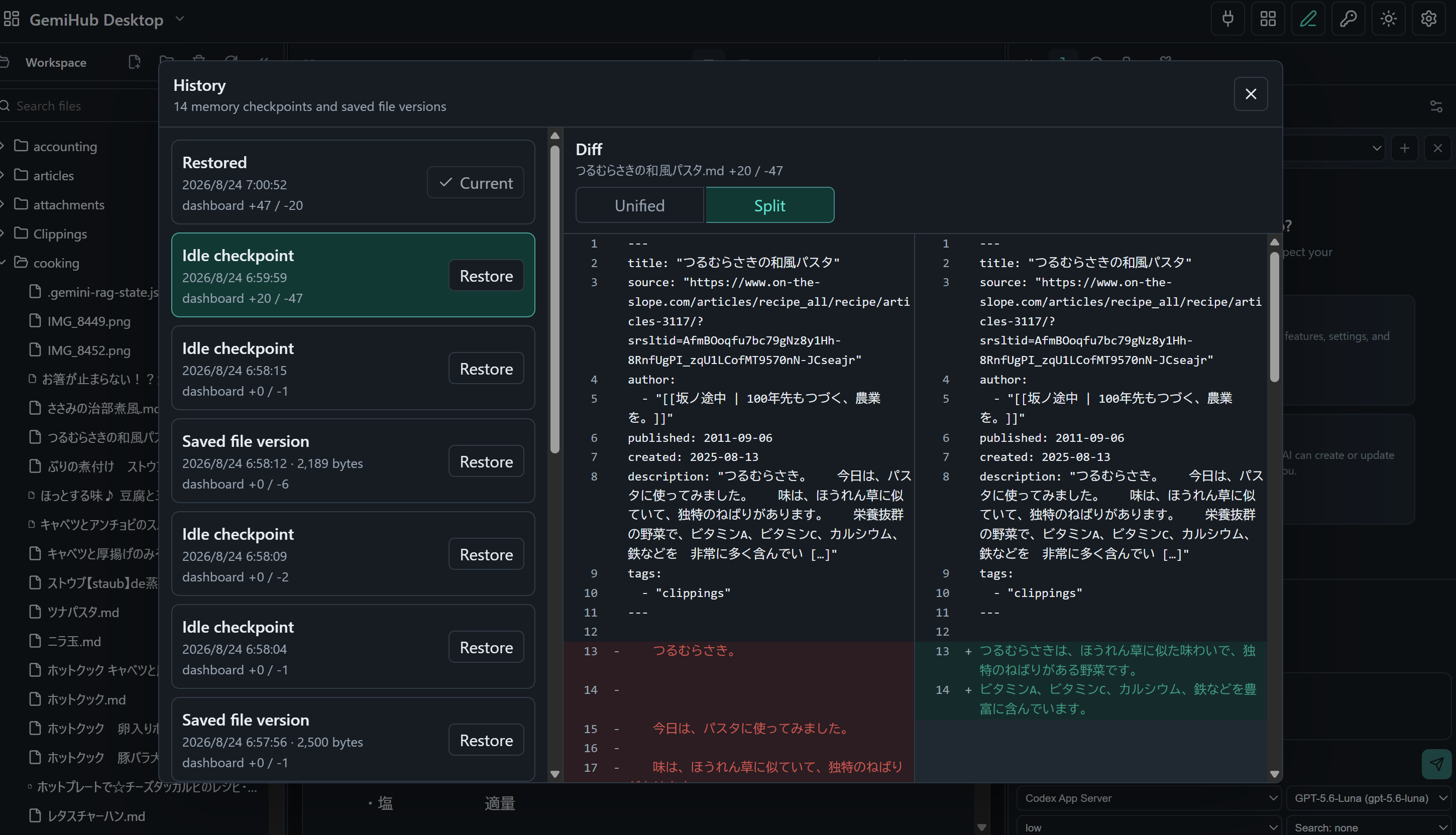Click history list scroll down arrow
Image resolution: width=1456 pixels, height=835 pixels.
tap(554, 774)
